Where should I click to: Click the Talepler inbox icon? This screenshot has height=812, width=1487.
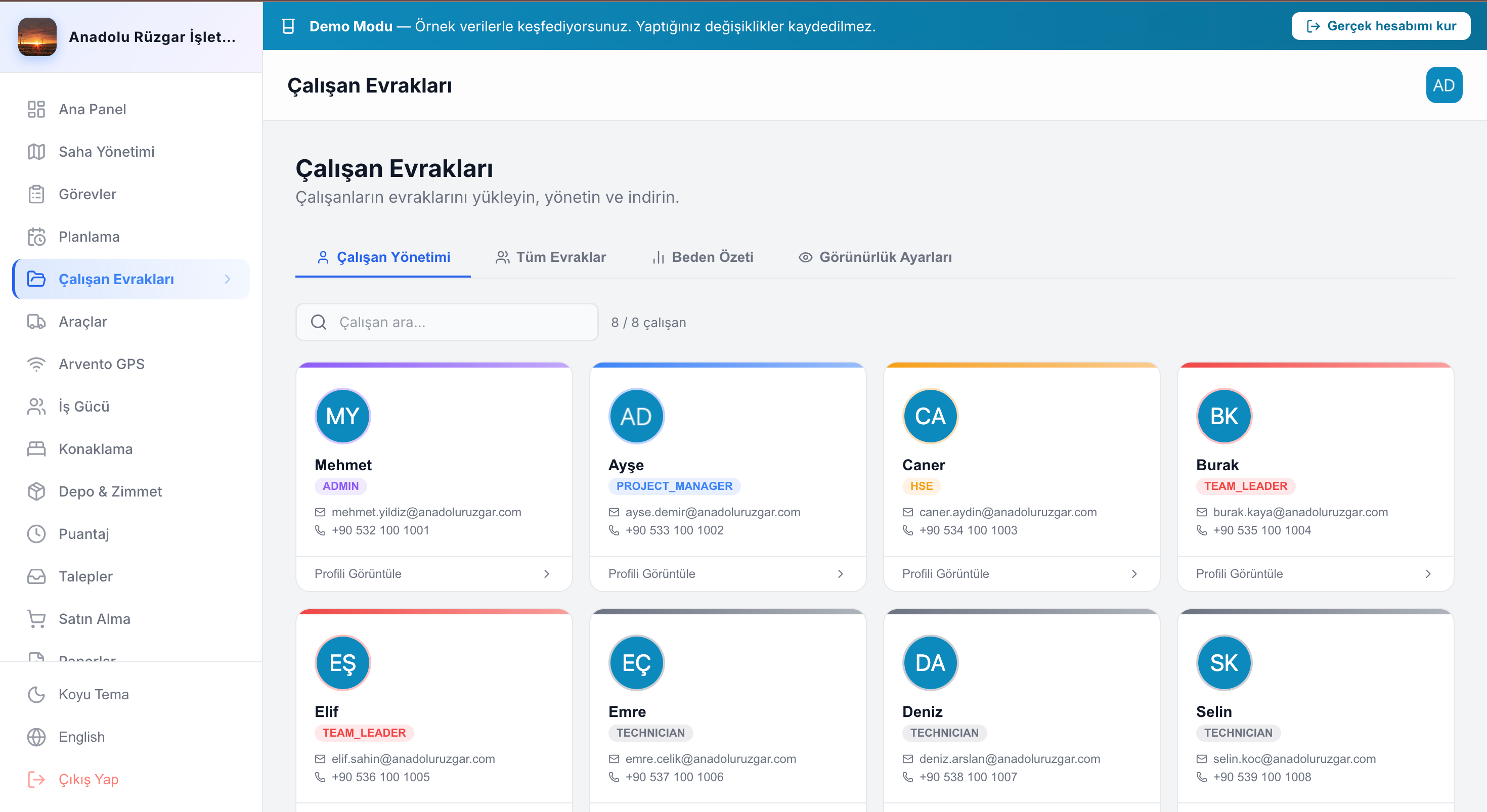[x=36, y=576]
